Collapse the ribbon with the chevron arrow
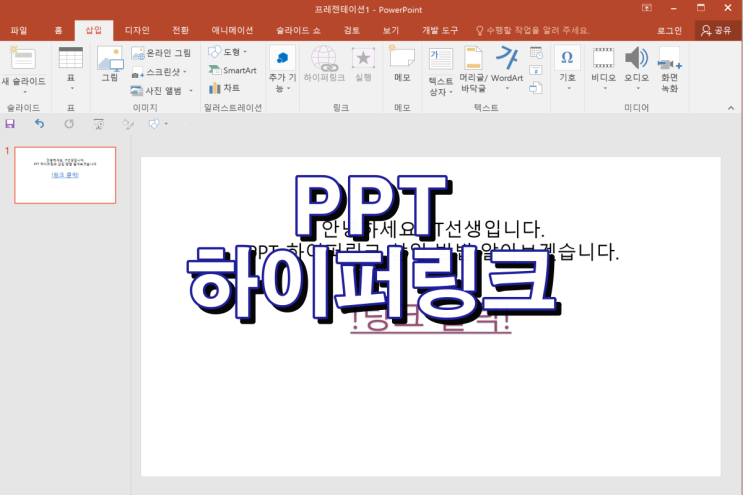This screenshot has height=495, width=743. (731, 107)
